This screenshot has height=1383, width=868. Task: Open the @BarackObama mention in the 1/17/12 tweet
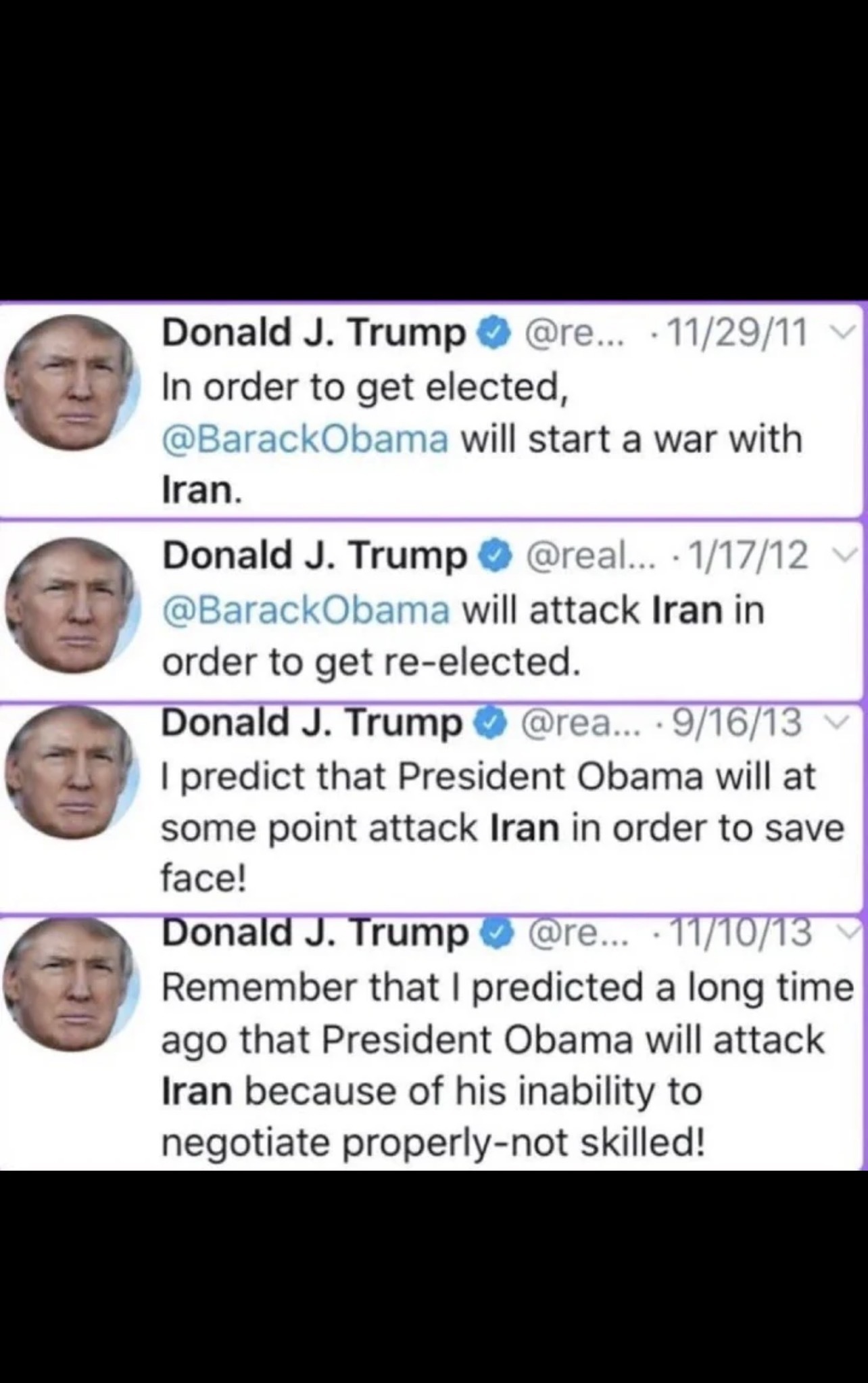306,610
